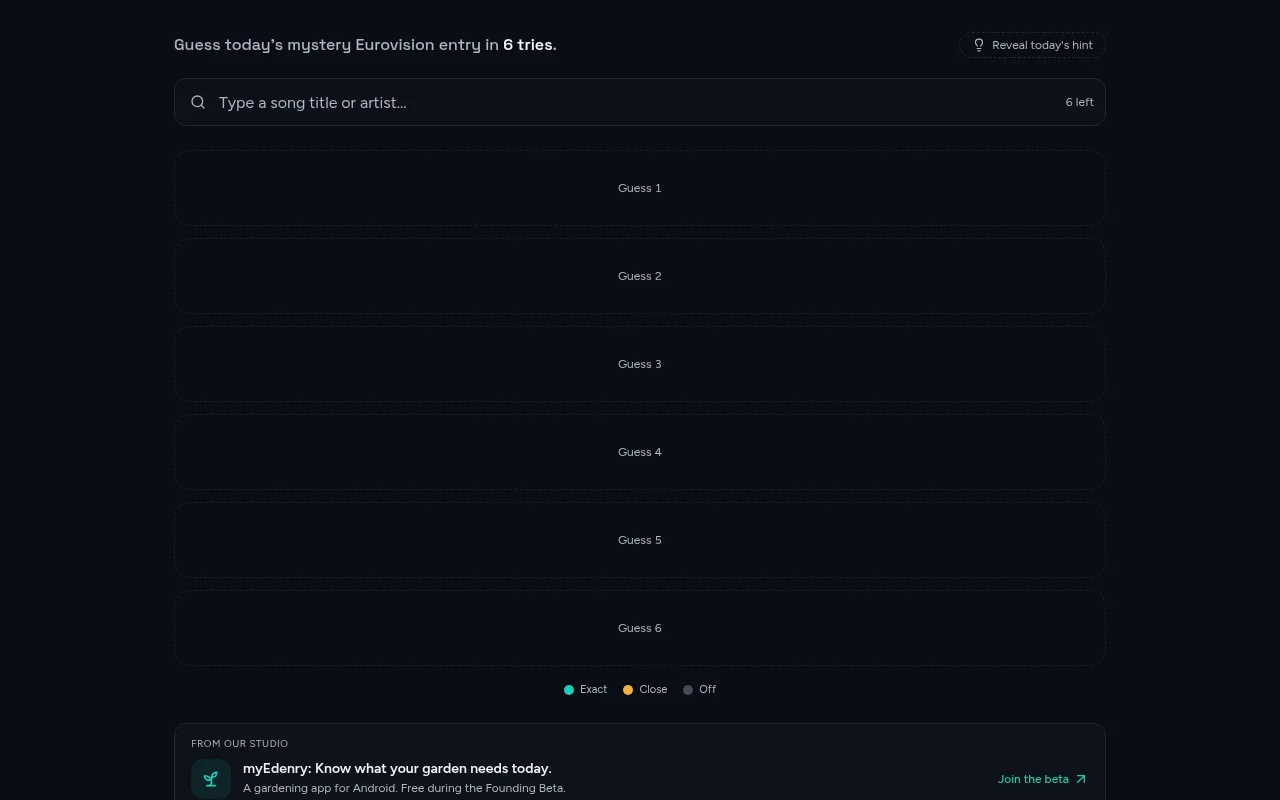
Task: Click the myEdenry headline text
Action: click(397, 769)
